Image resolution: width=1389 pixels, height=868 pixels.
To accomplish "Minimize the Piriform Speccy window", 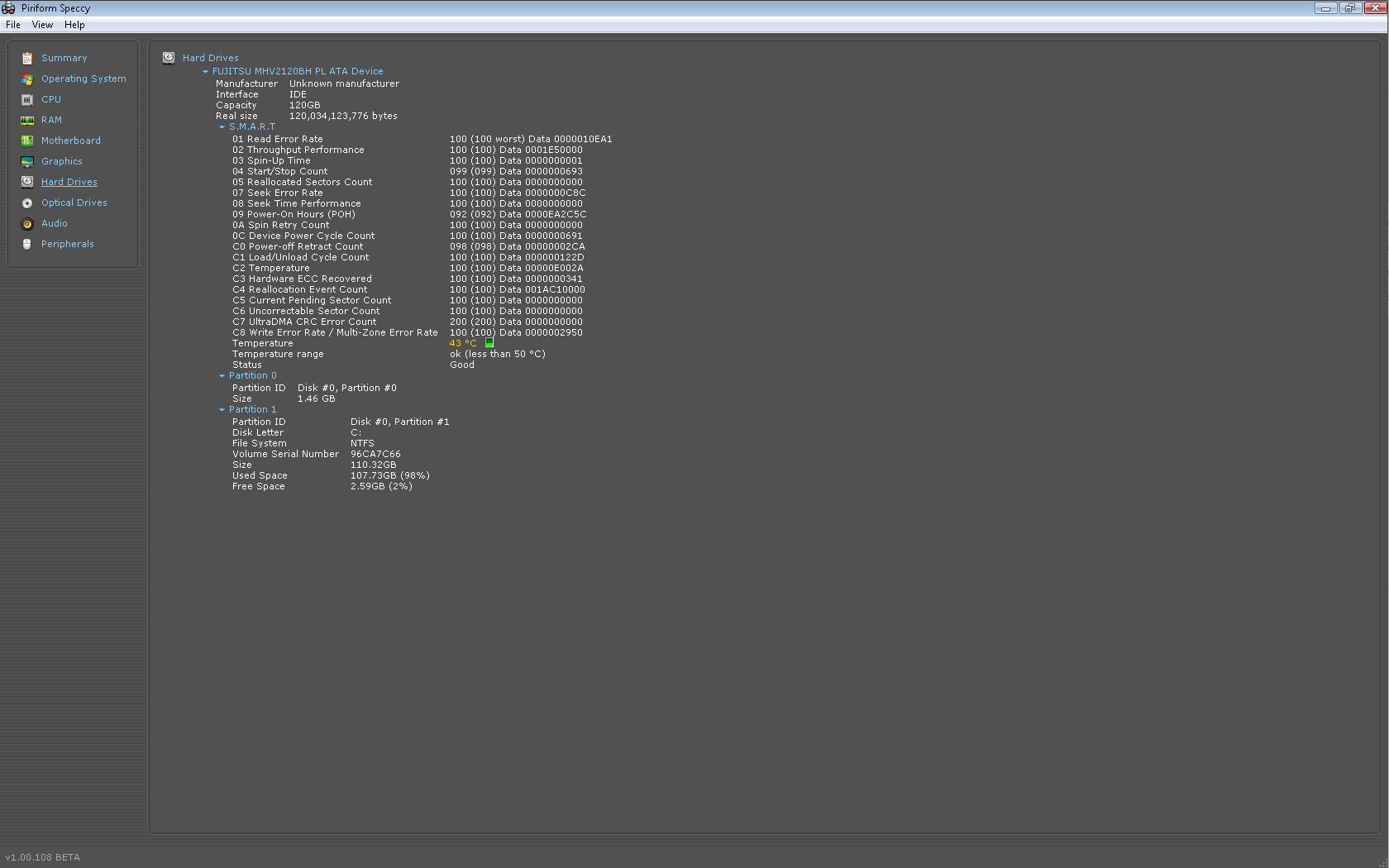I will click(1325, 8).
